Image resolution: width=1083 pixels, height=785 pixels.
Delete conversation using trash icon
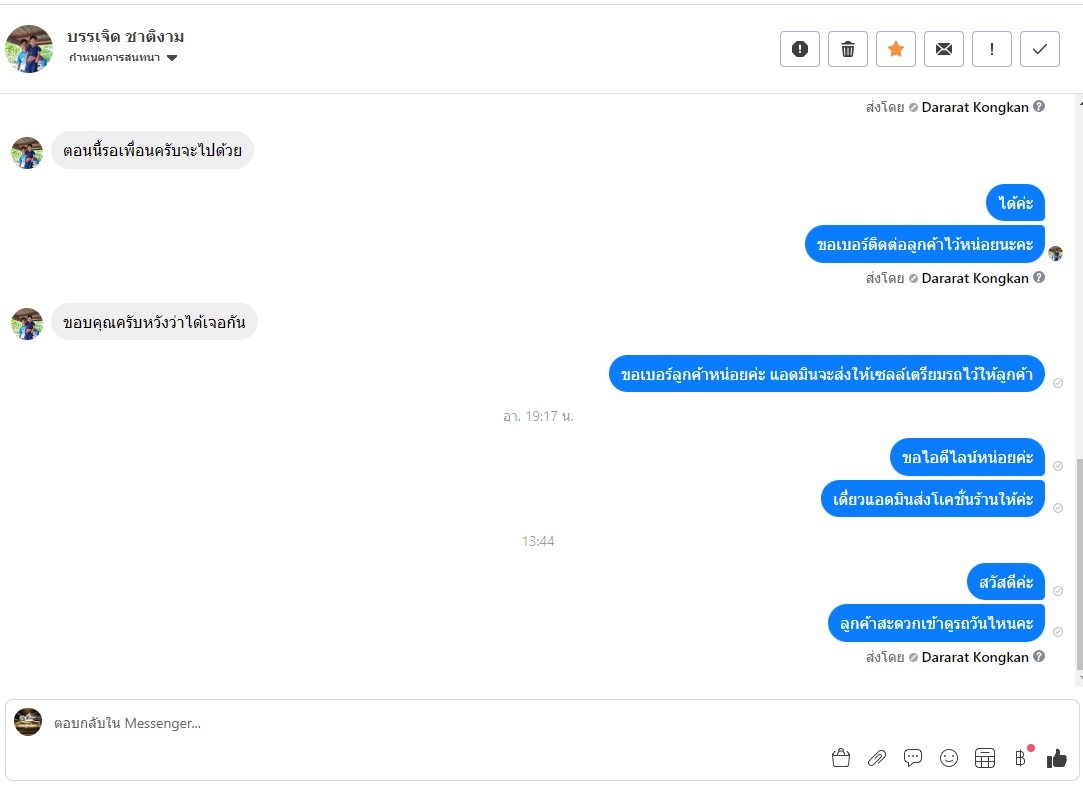[x=847, y=49]
